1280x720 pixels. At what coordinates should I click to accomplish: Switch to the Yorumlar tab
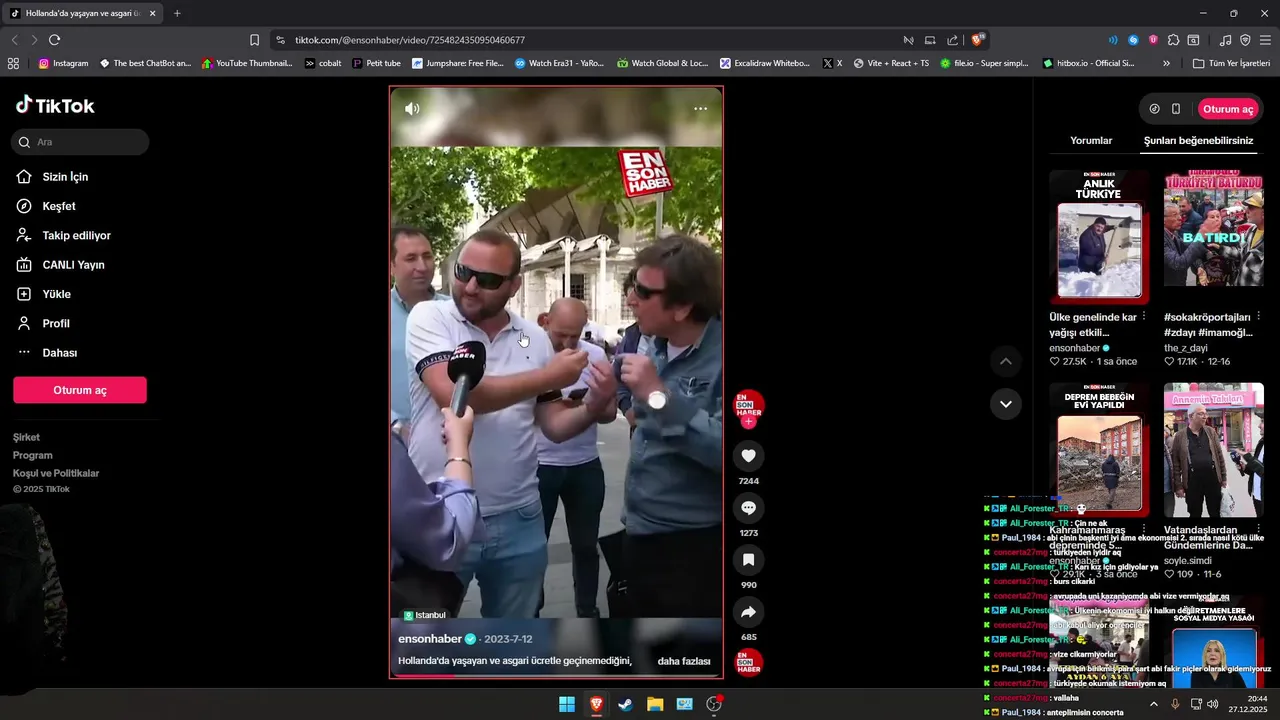[1091, 141]
